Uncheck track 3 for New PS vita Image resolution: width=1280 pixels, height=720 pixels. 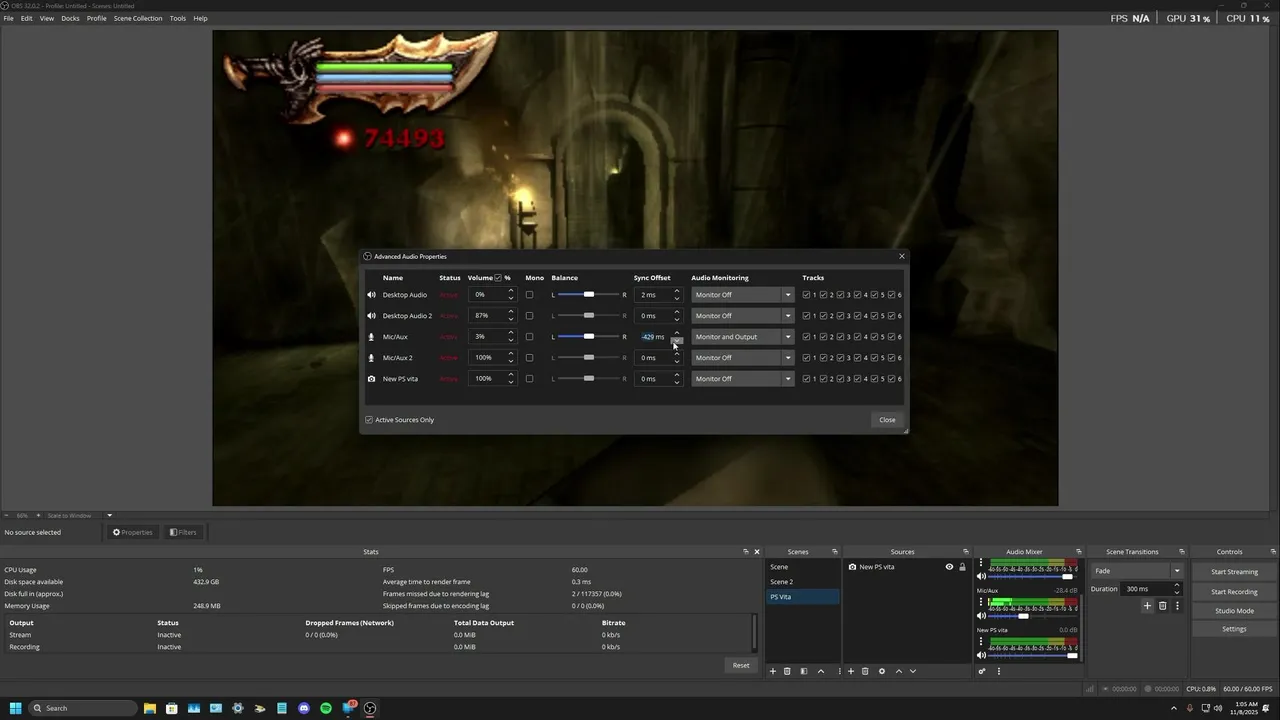840,379
